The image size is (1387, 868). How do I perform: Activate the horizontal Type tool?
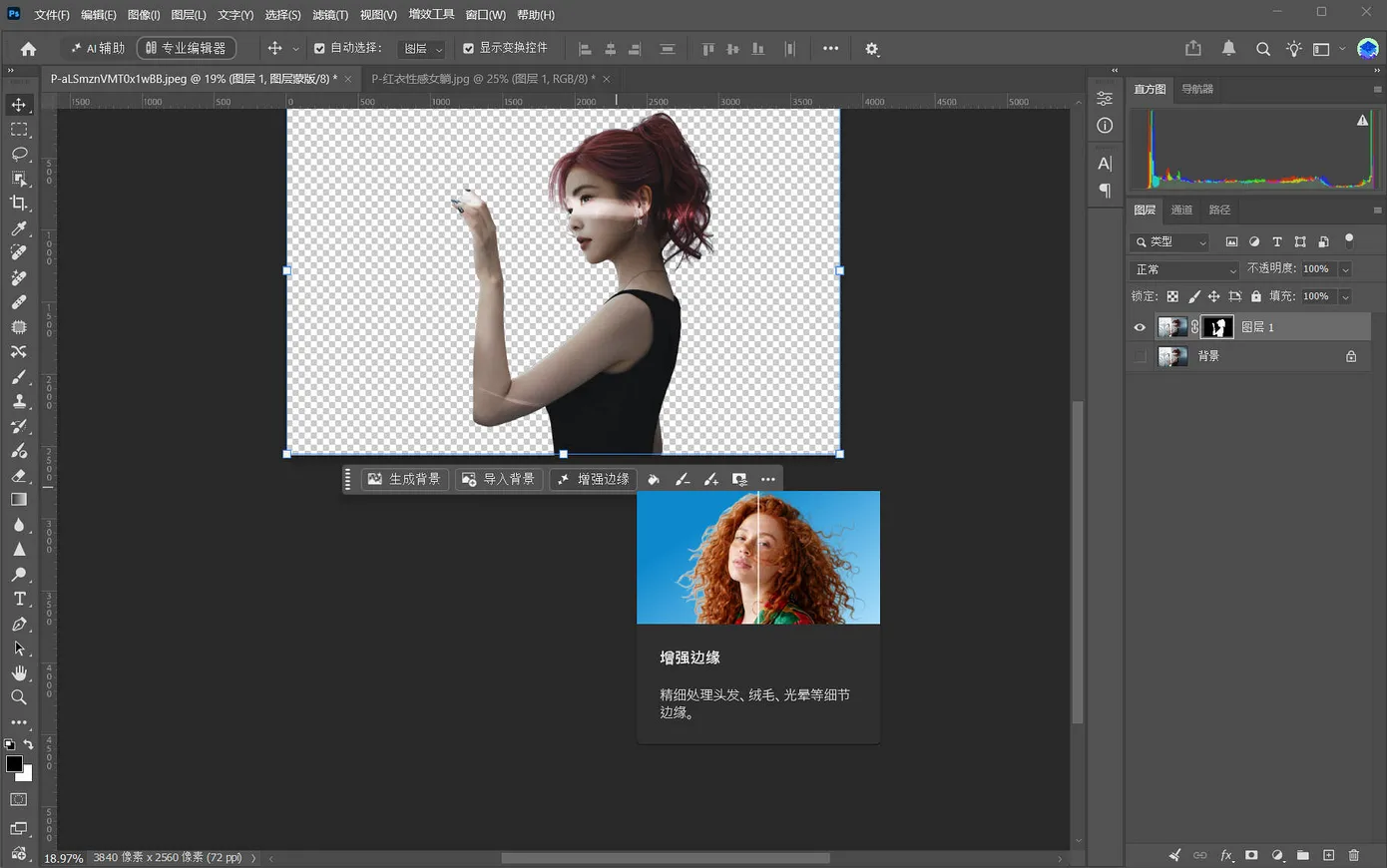click(x=19, y=599)
